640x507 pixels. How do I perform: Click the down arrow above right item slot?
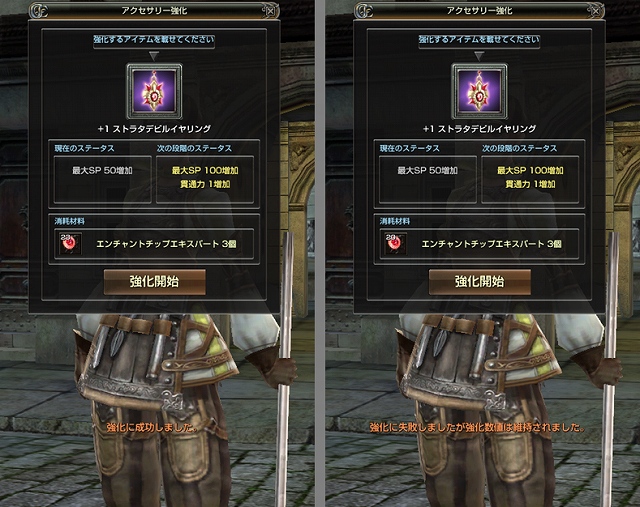(x=479, y=56)
